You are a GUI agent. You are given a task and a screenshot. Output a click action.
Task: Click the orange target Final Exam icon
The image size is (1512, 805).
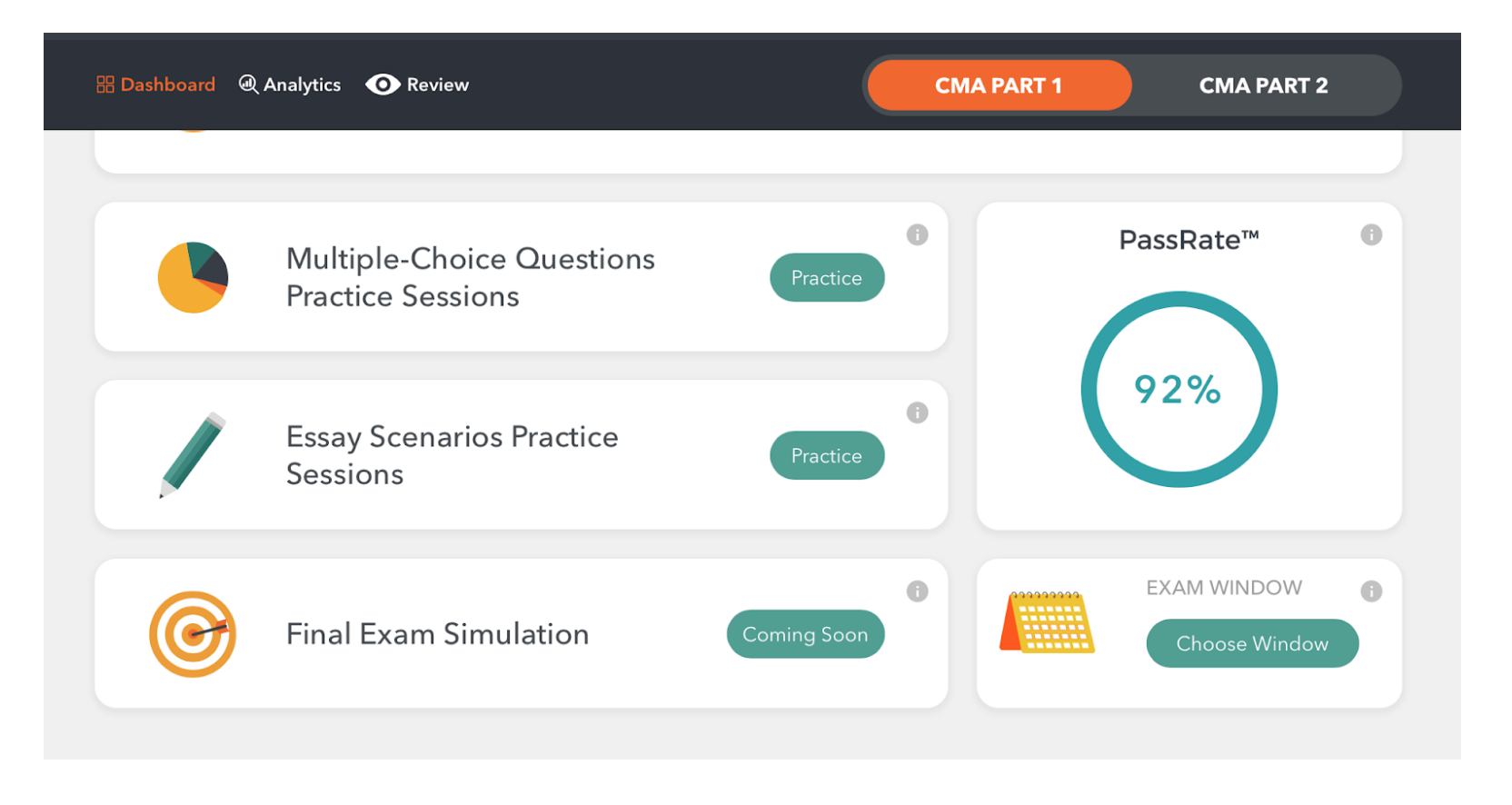tap(193, 634)
